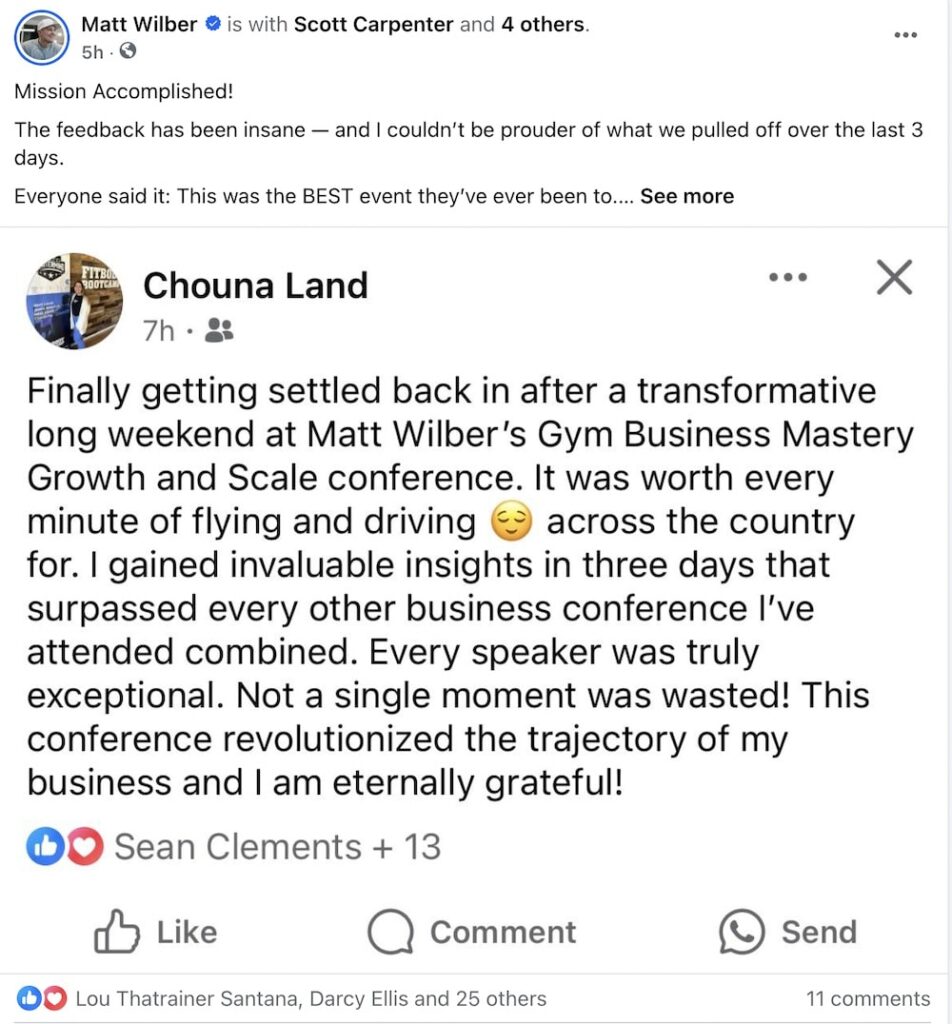View reactions from Sean Clements + 13

[278, 846]
